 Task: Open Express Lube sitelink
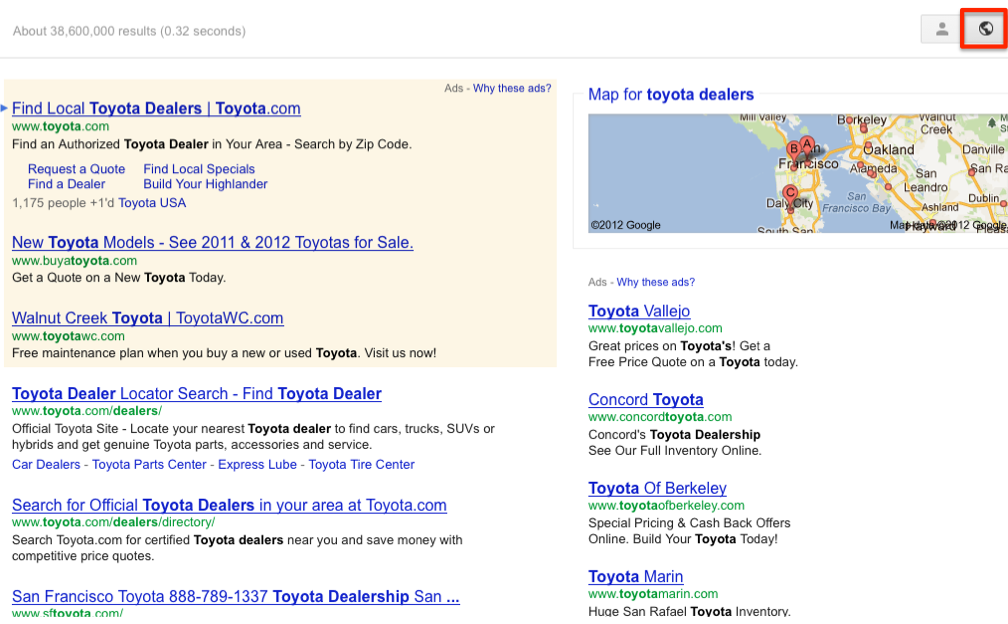coord(257,465)
